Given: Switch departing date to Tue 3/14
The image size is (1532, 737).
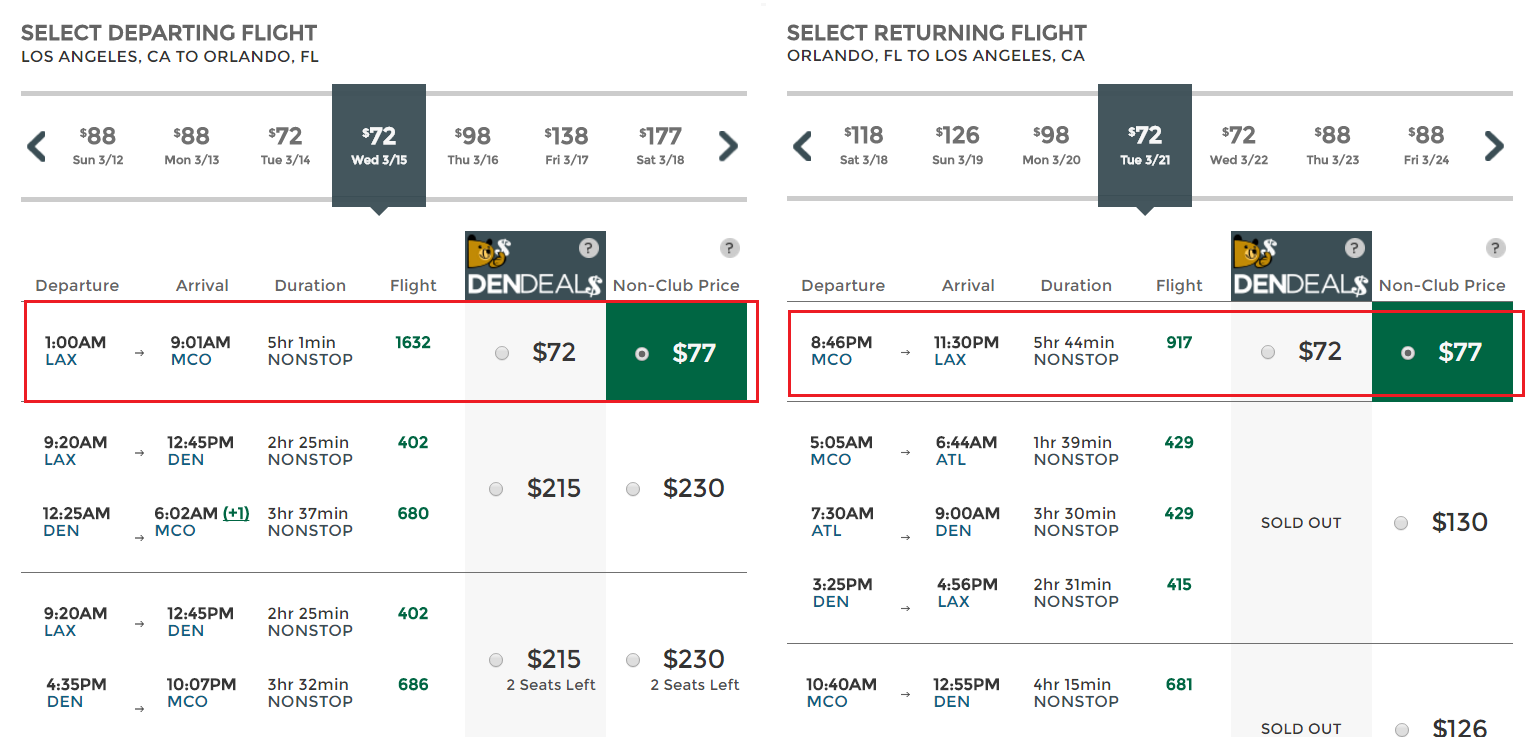Looking at the screenshot, I should pos(285,146).
